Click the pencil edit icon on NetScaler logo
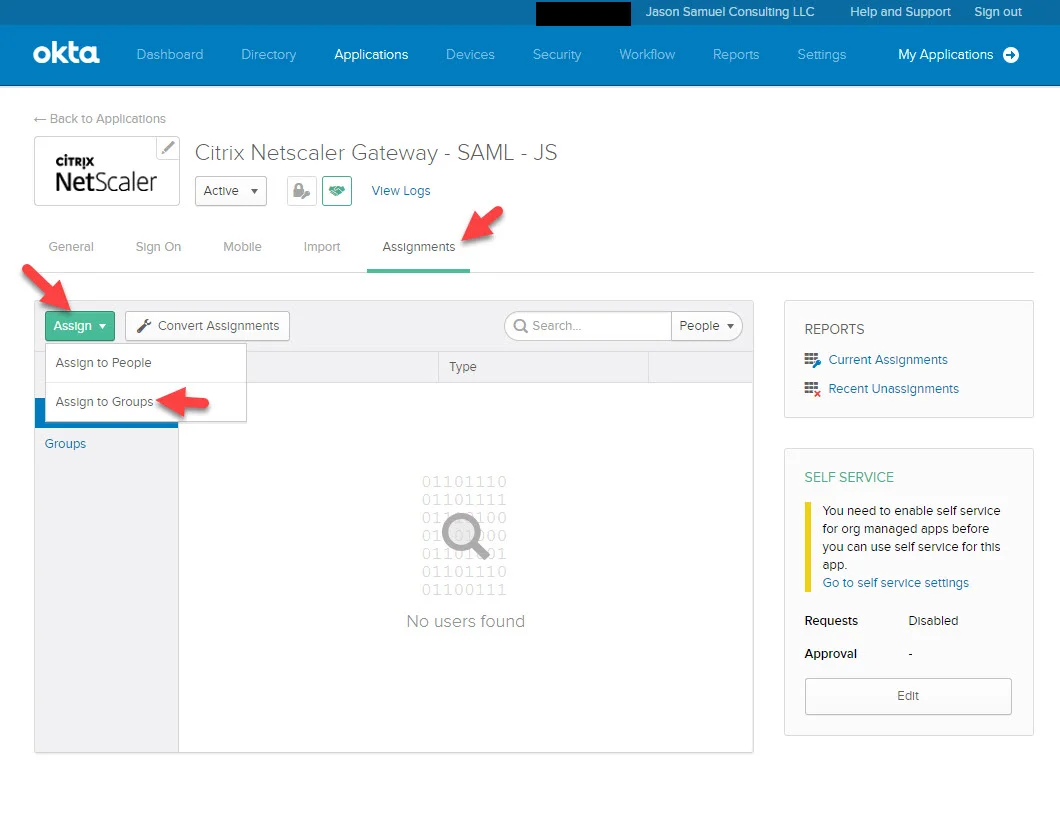The height and width of the screenshot is (818, 1060). (x=168, y=147)
